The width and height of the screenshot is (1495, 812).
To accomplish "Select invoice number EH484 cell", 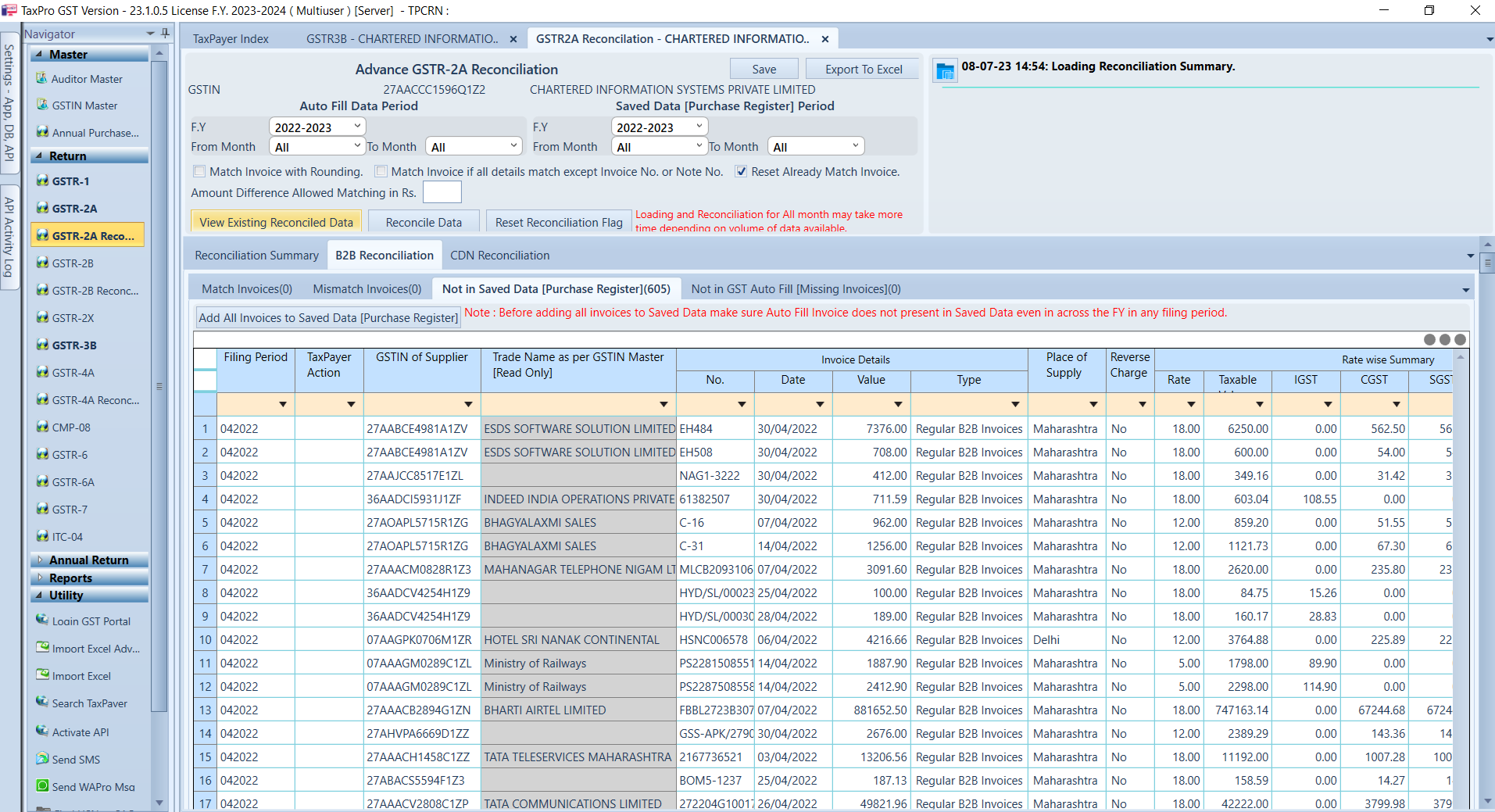I will click(715, 429).
